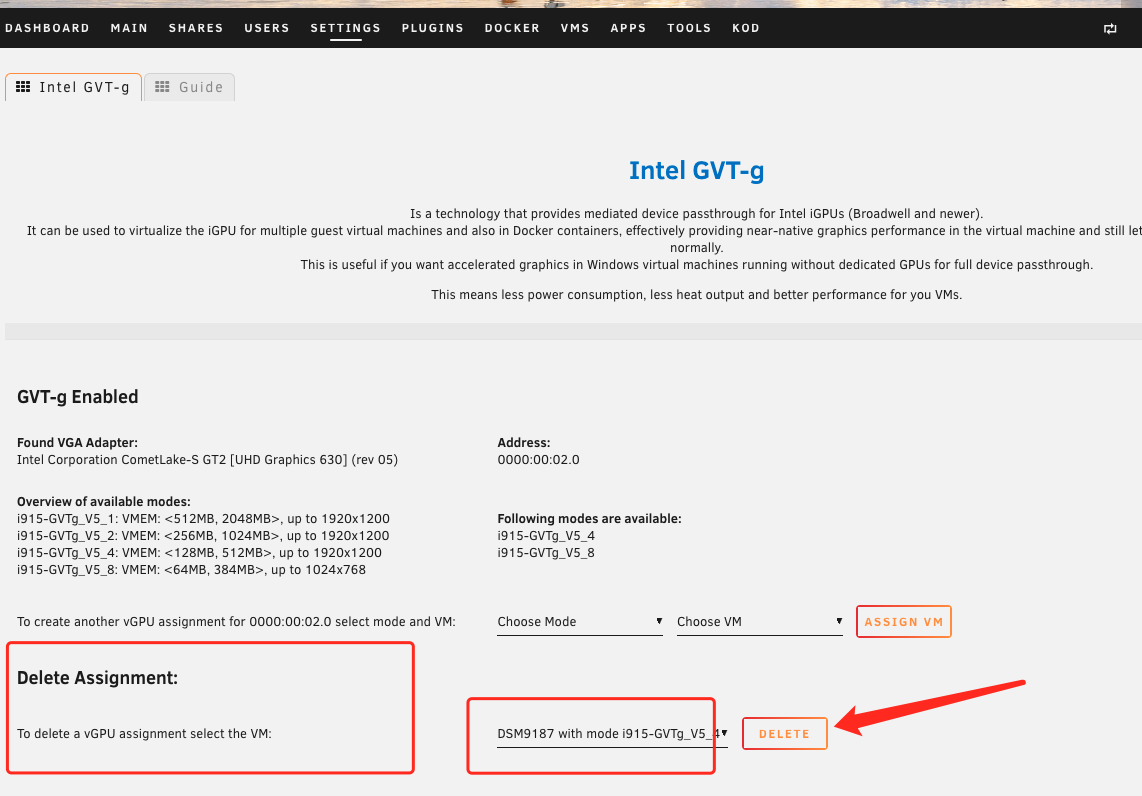The width and height of the screenshot is (1142, 796).
Task: Open the Users page
Action: coord(267,28)
